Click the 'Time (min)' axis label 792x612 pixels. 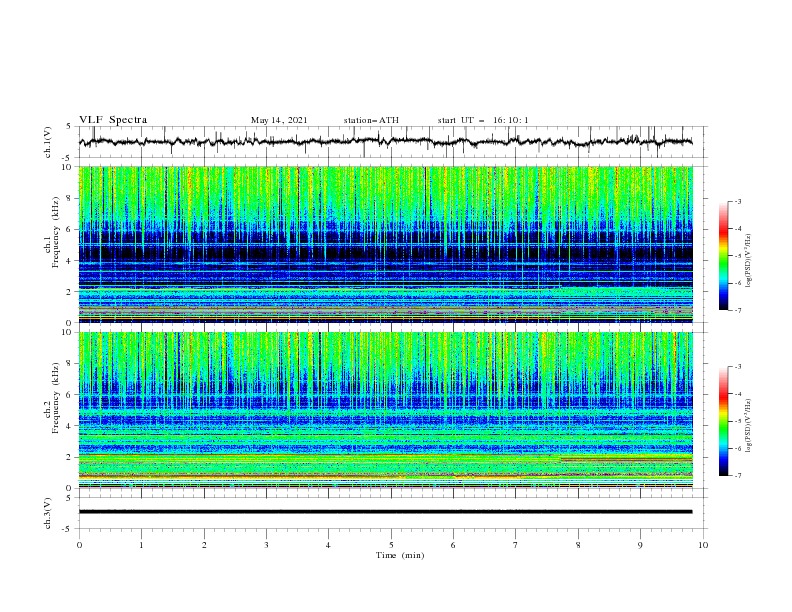(400, 555)
